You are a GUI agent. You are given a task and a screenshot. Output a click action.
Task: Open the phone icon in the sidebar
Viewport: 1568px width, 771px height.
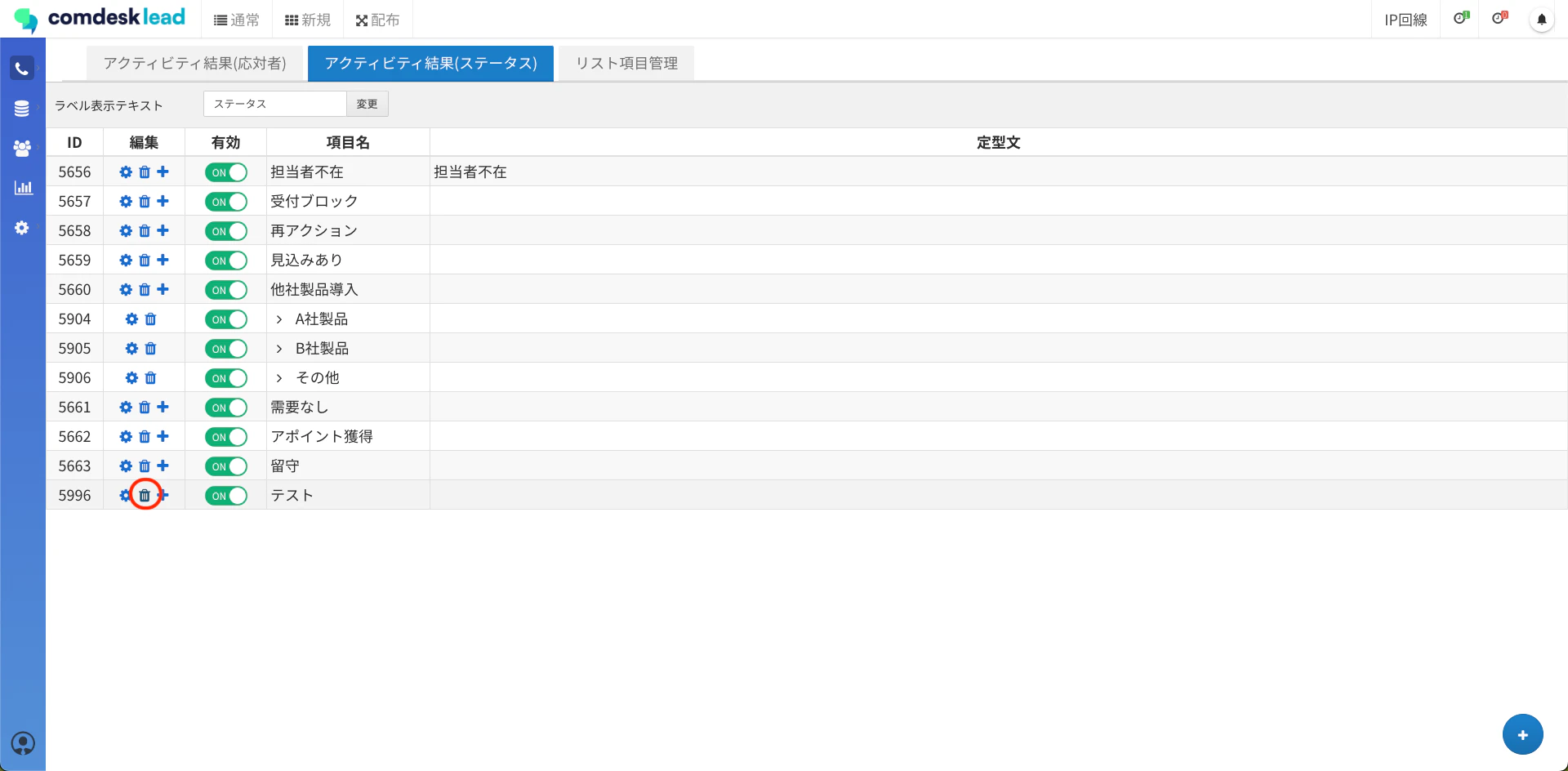coord(22,68)
